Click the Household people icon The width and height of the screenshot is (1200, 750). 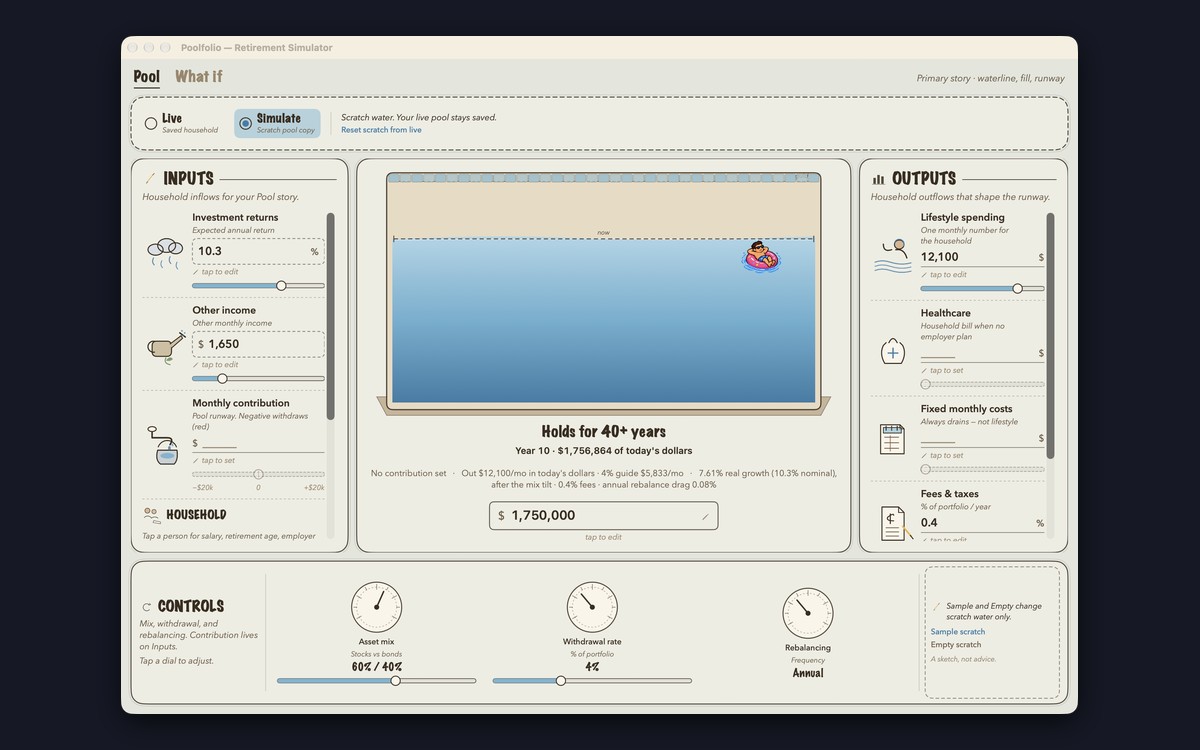[x=152, y=515]
